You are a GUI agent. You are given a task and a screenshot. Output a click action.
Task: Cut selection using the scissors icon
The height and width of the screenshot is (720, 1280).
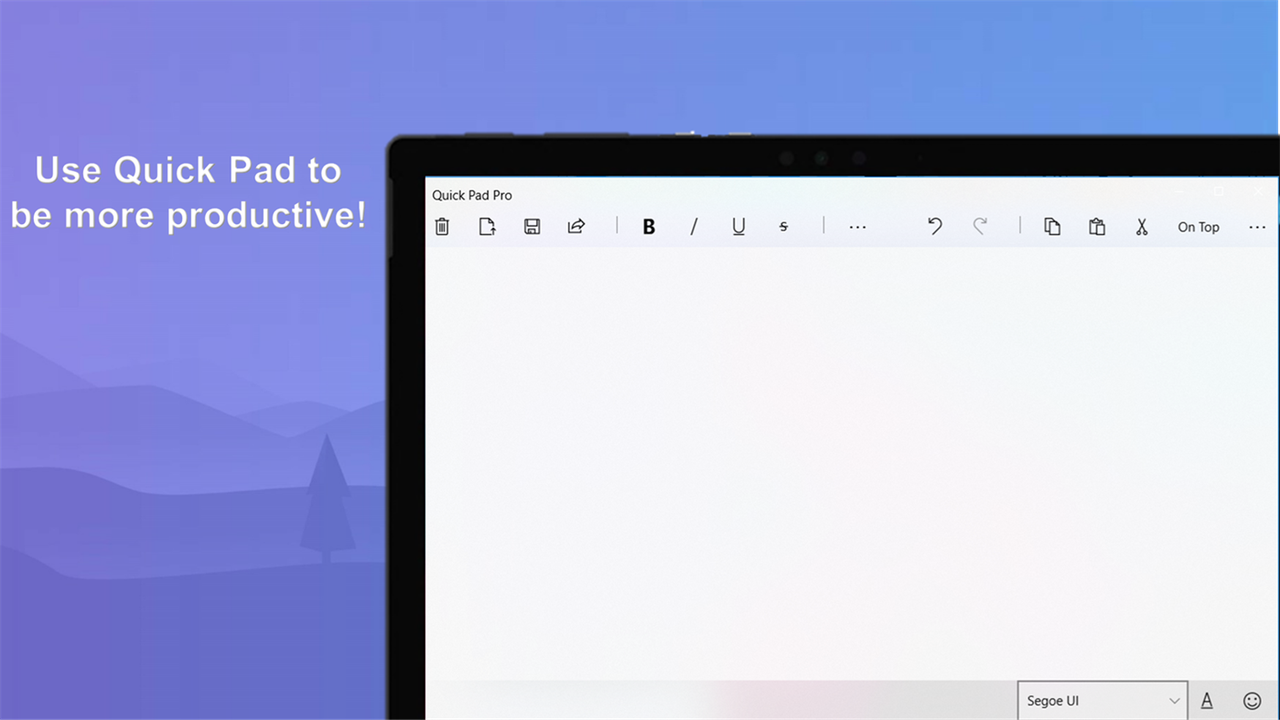[1141, 227]
